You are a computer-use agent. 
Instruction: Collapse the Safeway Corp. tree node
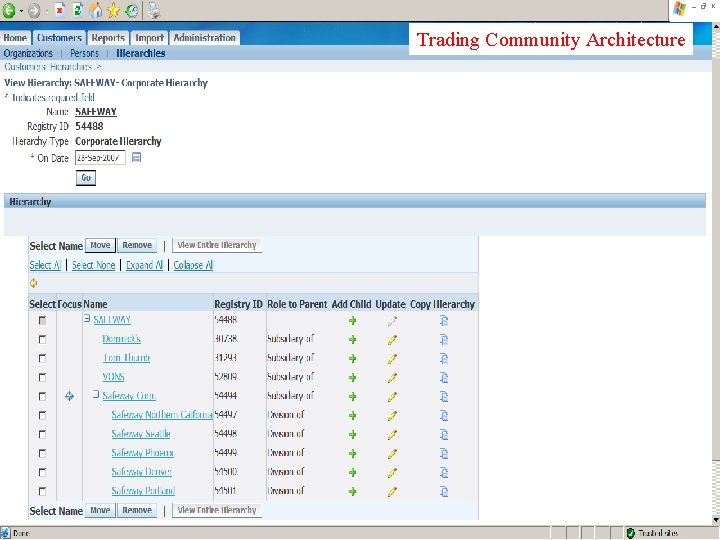pos(96,394)
